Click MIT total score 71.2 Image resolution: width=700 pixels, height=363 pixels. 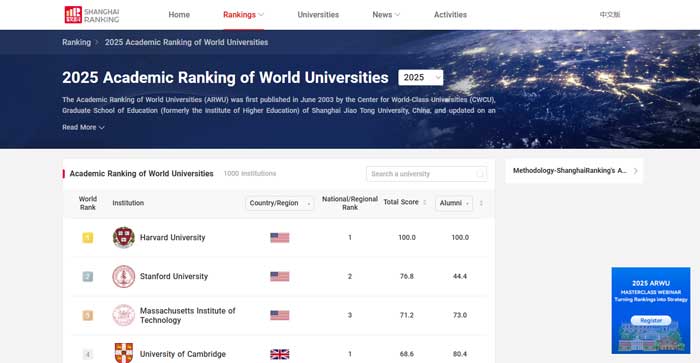click(x=407, y=315)
